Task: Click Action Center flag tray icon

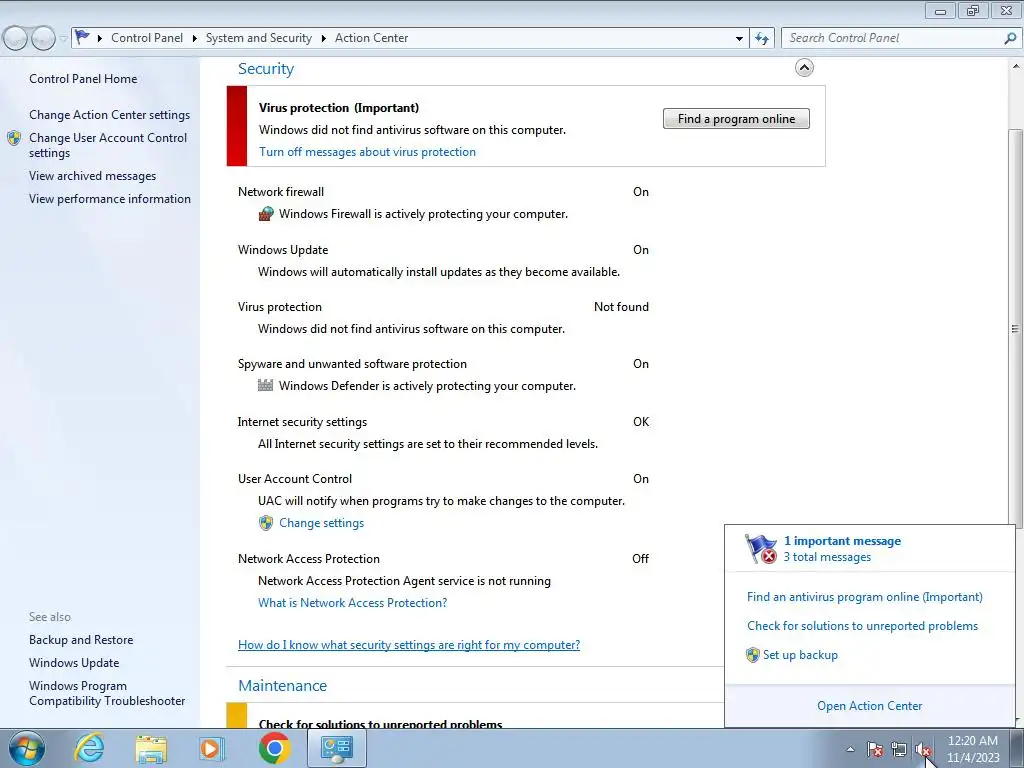Action: [x=874, y=750]
